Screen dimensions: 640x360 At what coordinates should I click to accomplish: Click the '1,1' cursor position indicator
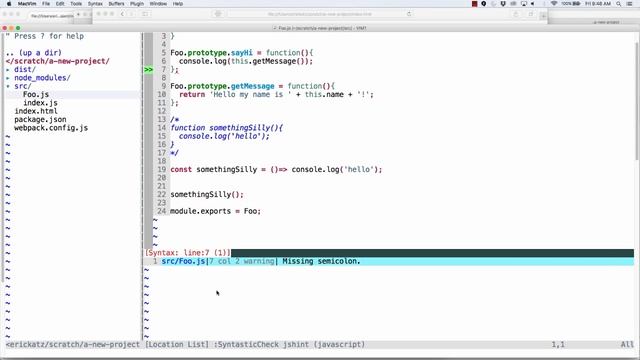click(558, 344)
